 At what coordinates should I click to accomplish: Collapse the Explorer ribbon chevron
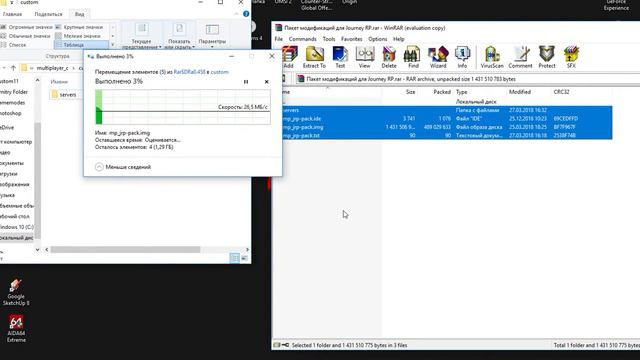point(236,14)
